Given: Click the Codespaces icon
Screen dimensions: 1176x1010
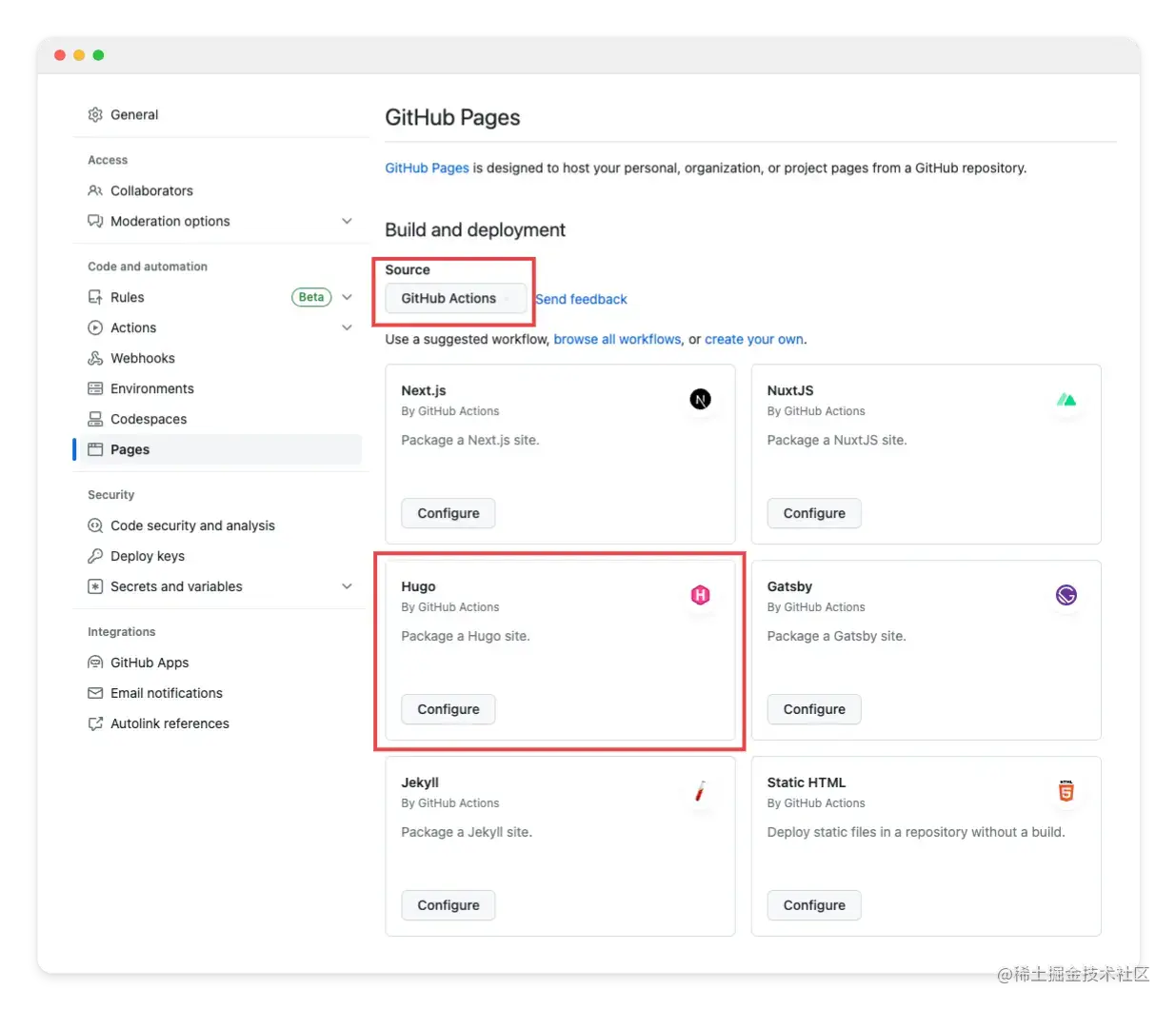Looking at the screenshot, I should click(95, 420).
